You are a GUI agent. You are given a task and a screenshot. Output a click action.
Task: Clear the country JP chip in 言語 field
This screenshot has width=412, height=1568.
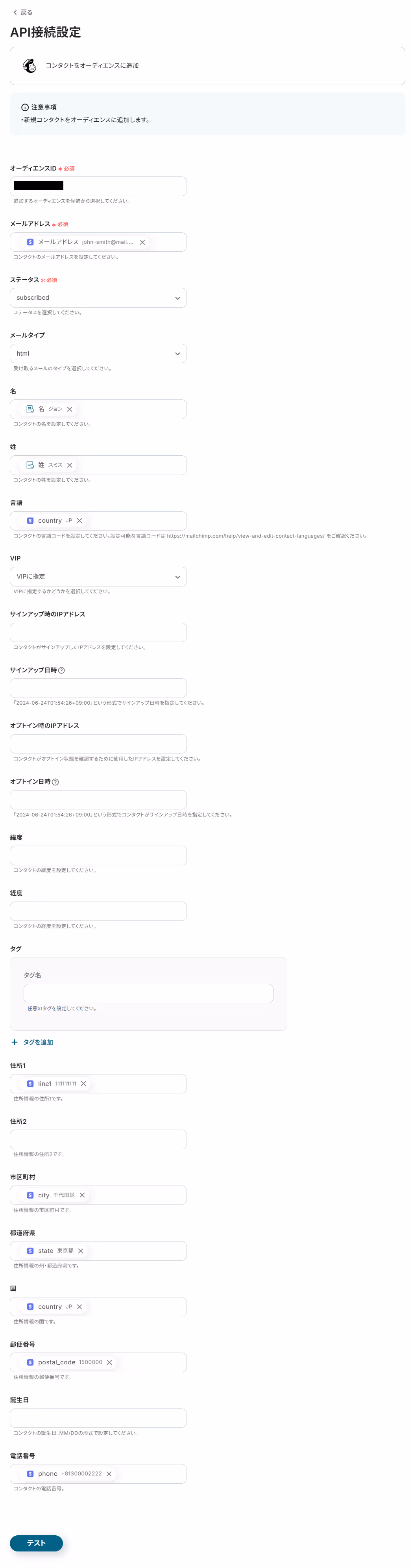(x=80, y=521)
